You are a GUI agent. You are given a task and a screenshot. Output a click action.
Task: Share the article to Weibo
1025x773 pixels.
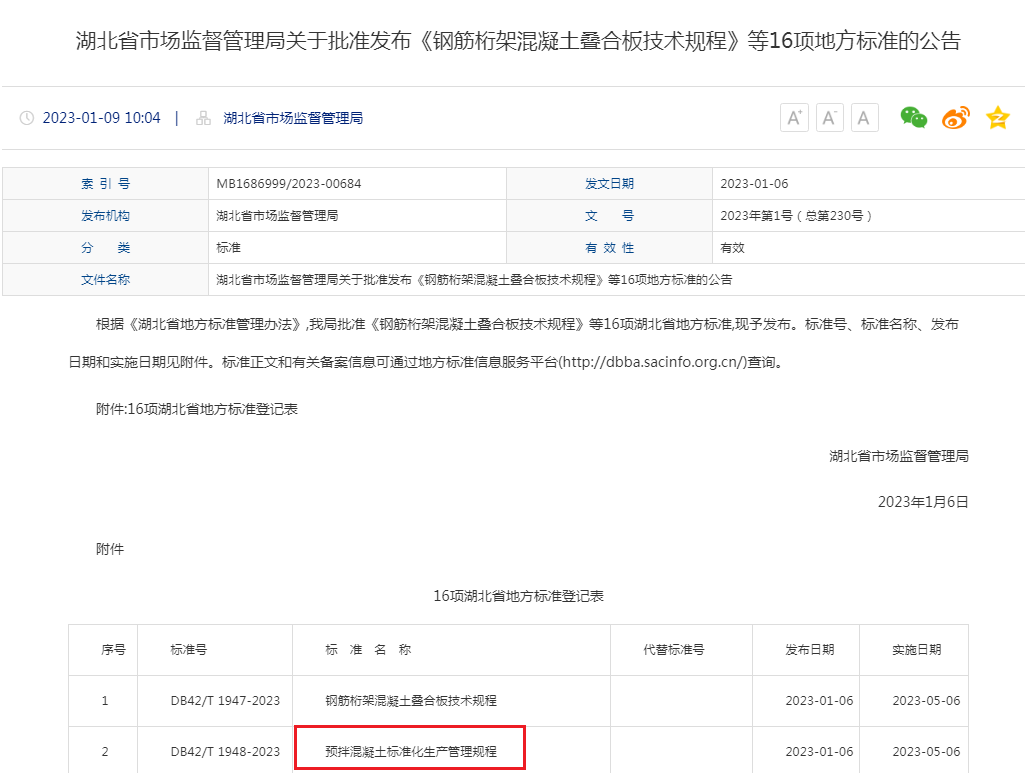[954, 117]
